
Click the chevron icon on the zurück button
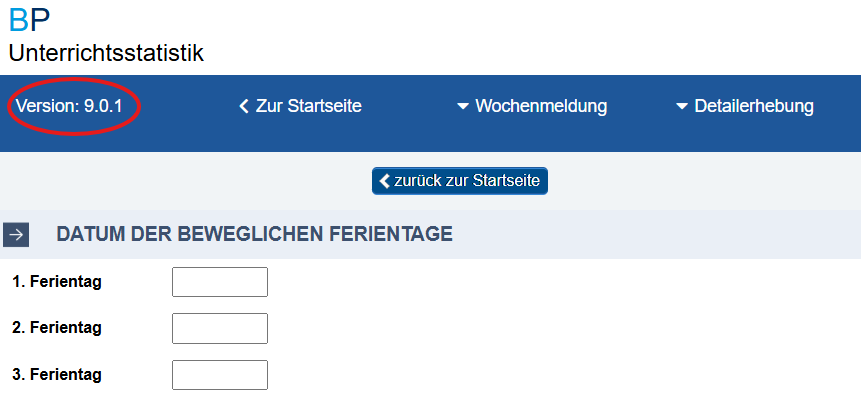click(385, 181)
